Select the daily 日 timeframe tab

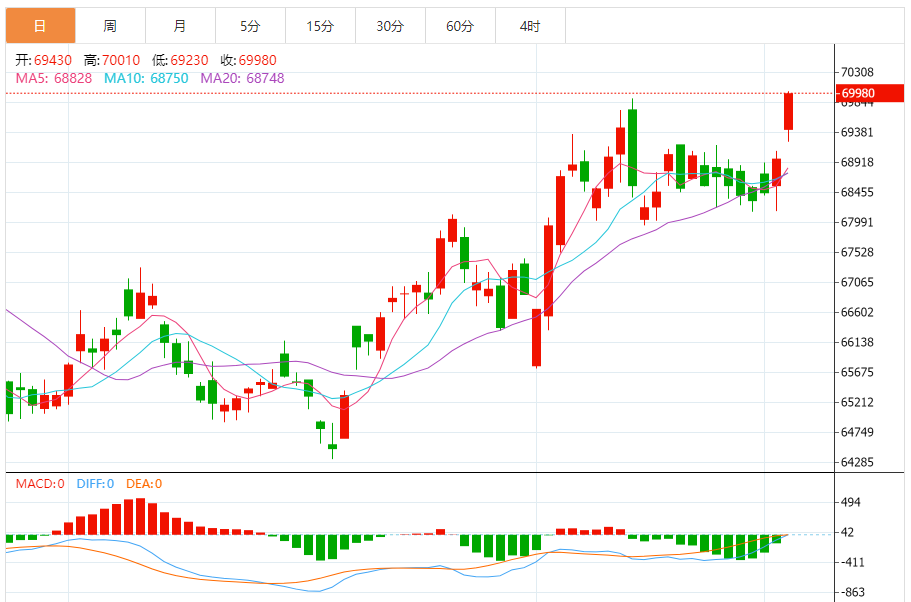pyautogui.click(x=41, y=26)
